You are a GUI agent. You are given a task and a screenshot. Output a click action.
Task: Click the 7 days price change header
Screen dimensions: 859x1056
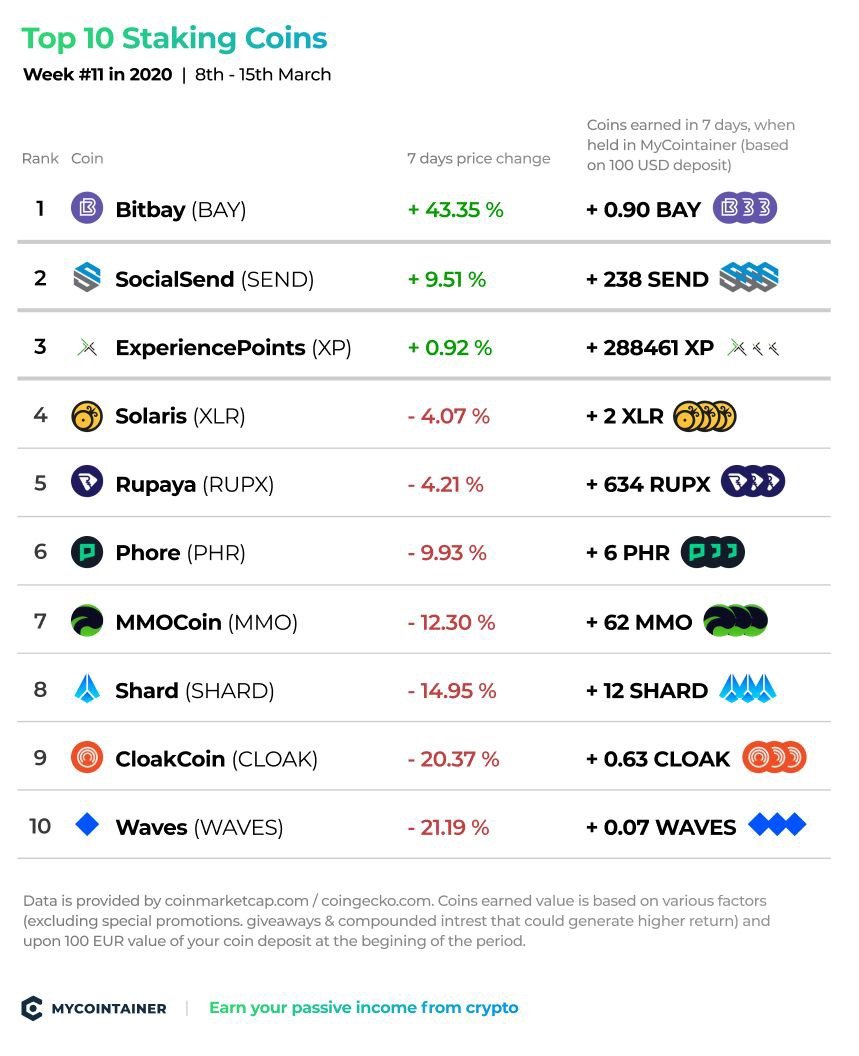tap(478, 158)
